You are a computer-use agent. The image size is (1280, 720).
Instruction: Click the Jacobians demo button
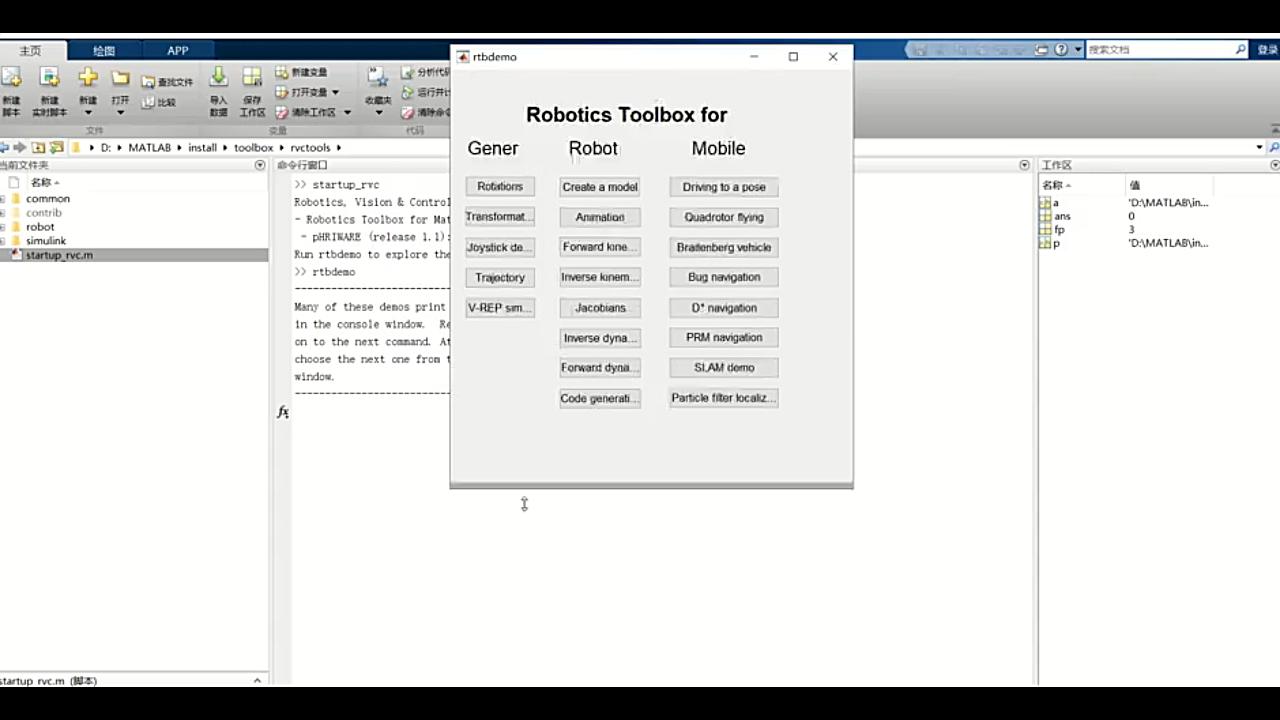pos(600,307)
